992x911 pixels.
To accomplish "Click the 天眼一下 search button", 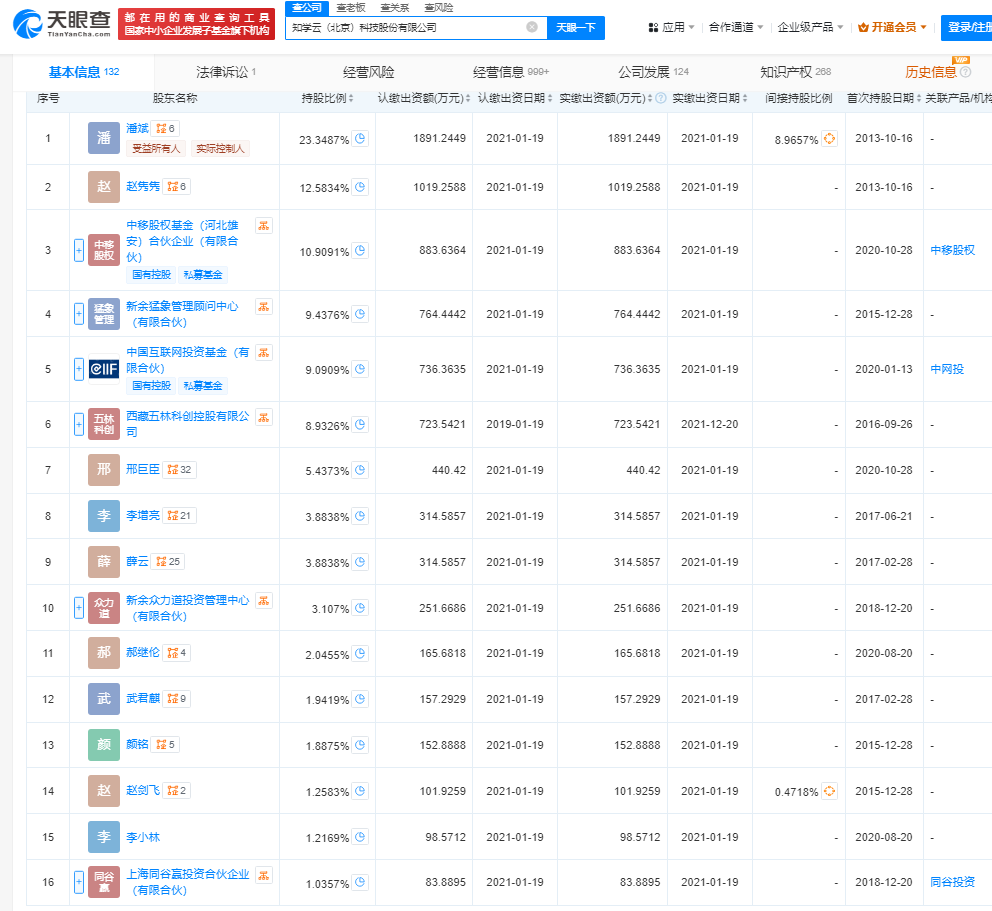I will click(576, 28).
